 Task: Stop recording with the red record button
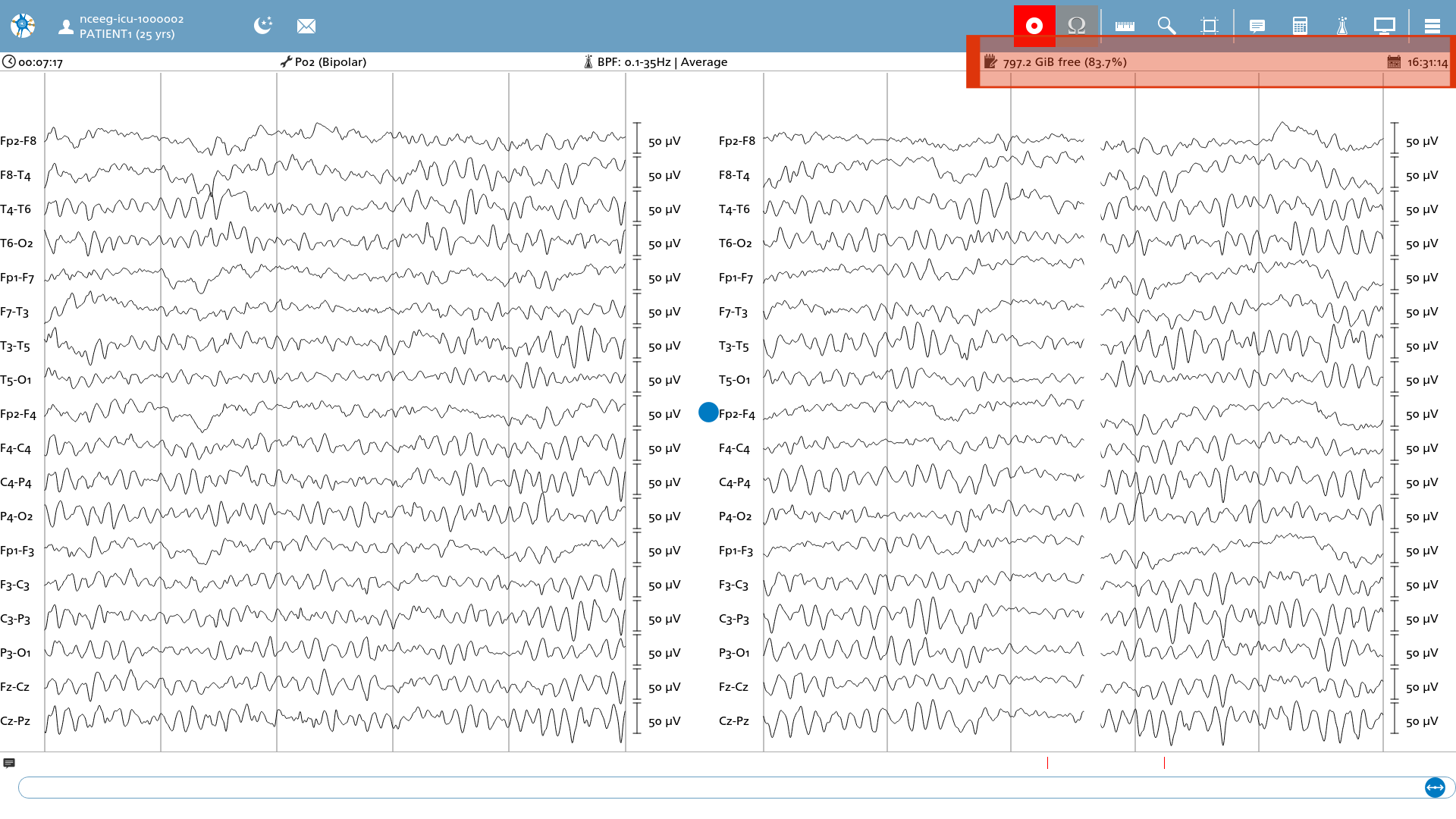pyautogui.click(x=1034, y=26)
